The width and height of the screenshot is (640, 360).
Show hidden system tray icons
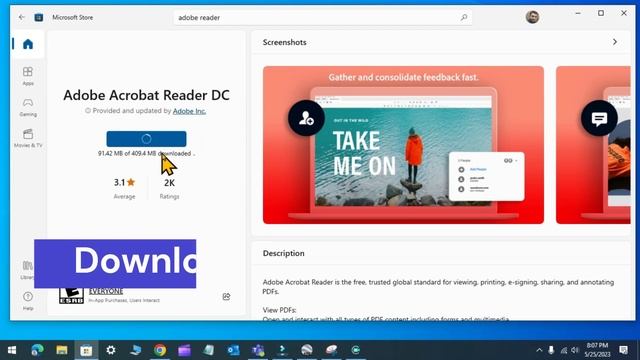[x=539, y=350]
